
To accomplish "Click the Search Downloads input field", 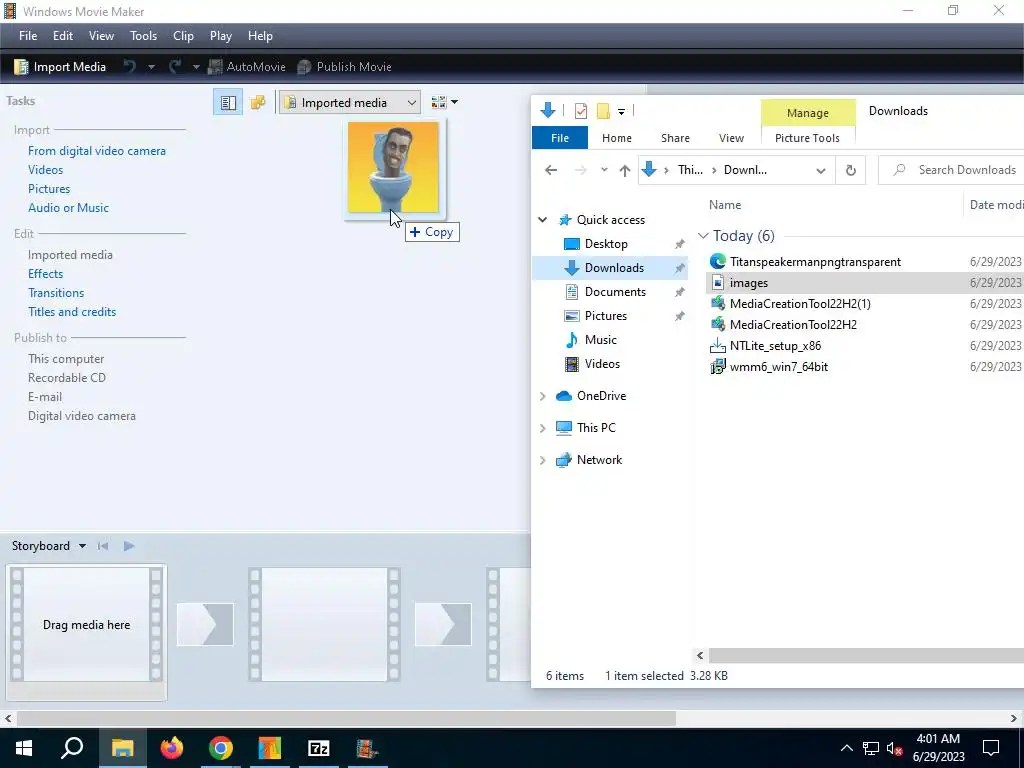I will coord(953,170).
